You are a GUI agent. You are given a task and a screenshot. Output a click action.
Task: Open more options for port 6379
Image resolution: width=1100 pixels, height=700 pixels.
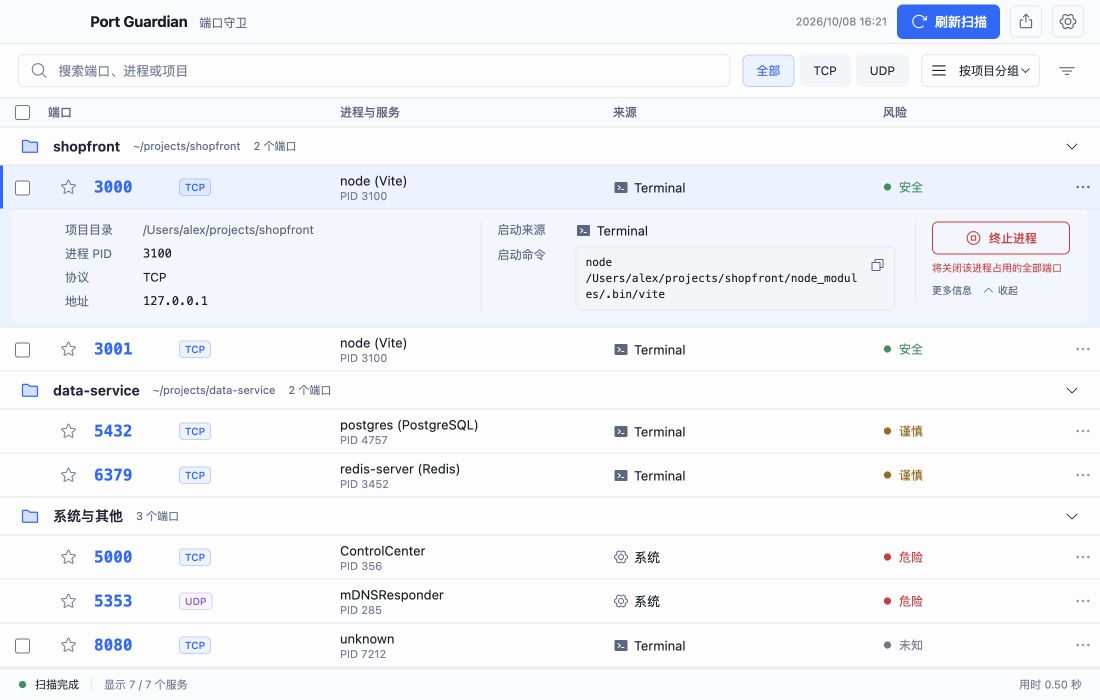point(1082,476)
